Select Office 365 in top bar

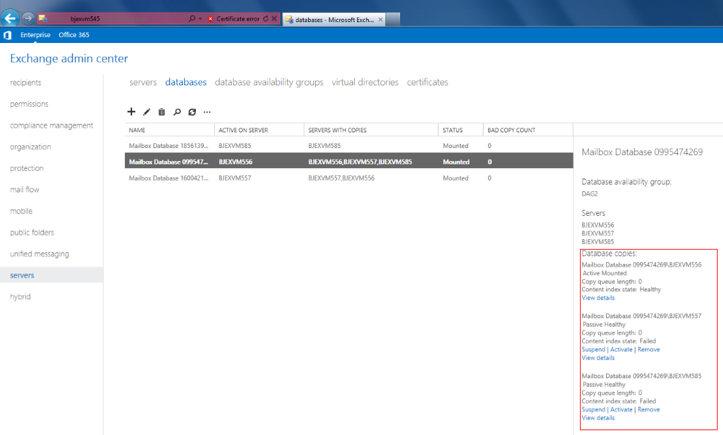[x=74, y=35]
